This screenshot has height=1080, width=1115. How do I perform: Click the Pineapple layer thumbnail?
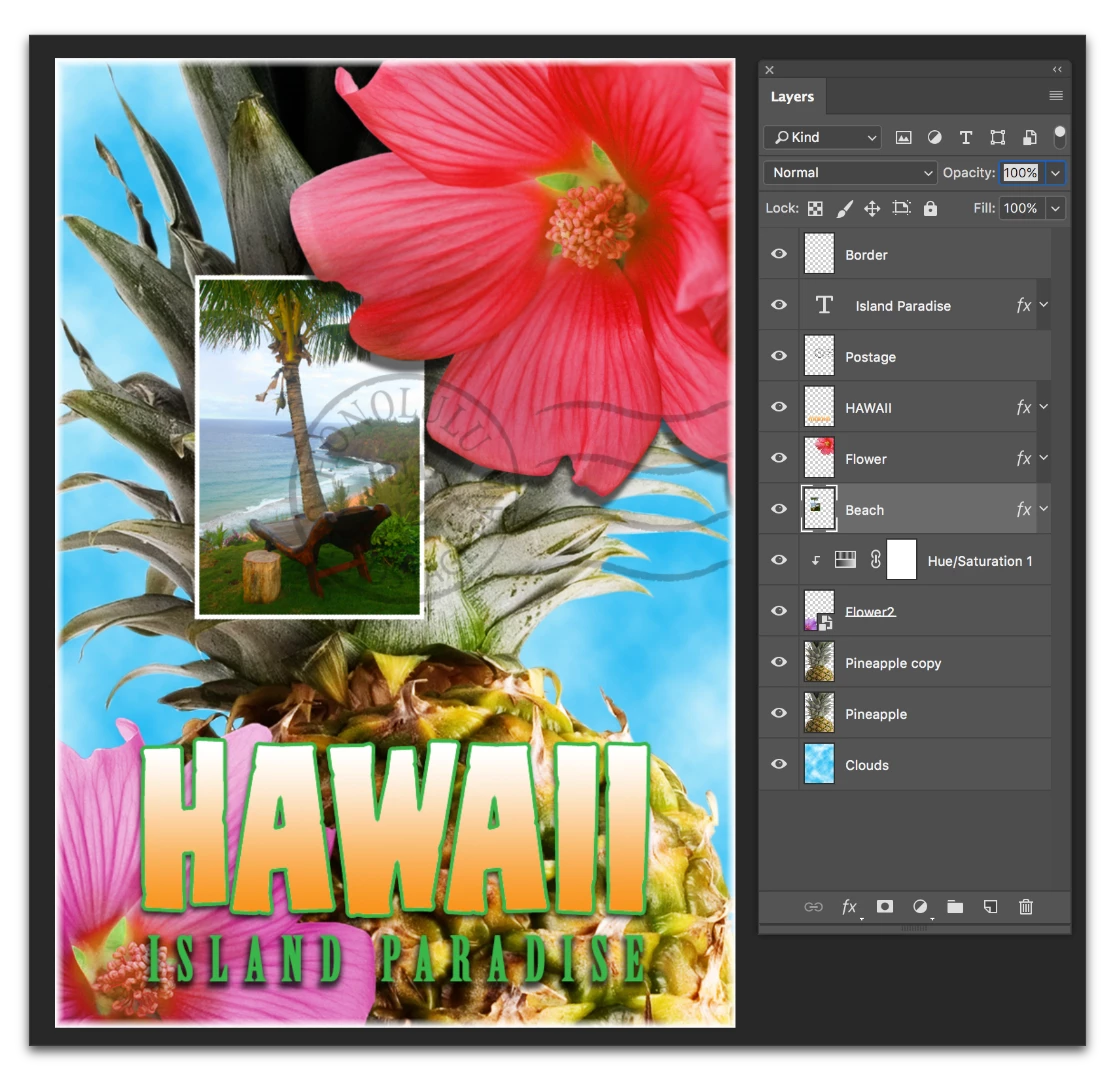coord(819,713)
